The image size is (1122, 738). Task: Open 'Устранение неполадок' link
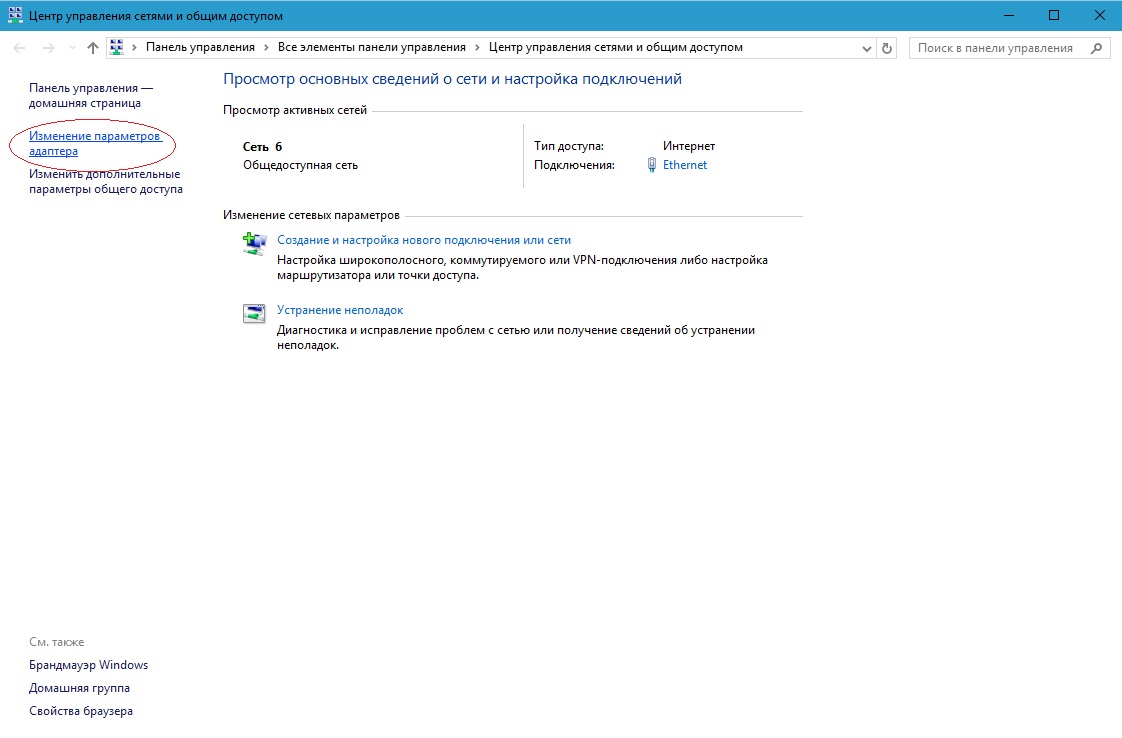coord(339,310)
